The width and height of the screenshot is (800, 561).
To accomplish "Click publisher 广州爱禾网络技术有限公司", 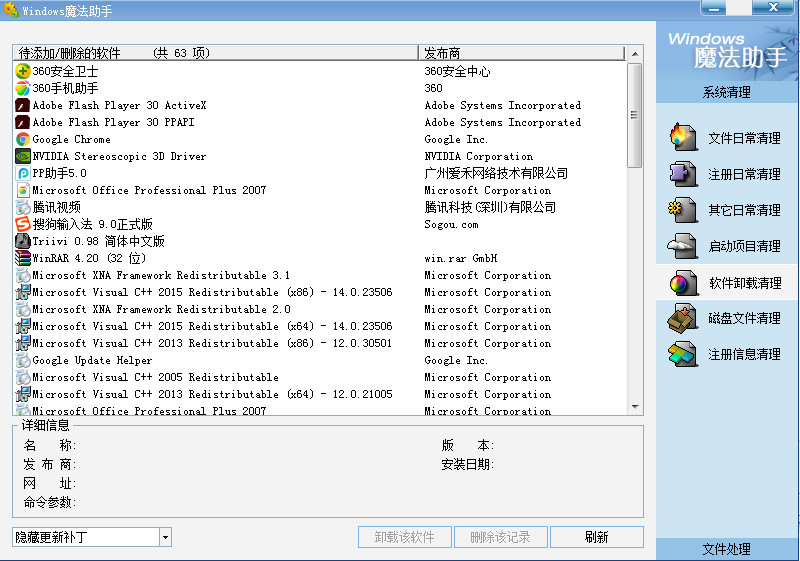I will tap(496, 173).
